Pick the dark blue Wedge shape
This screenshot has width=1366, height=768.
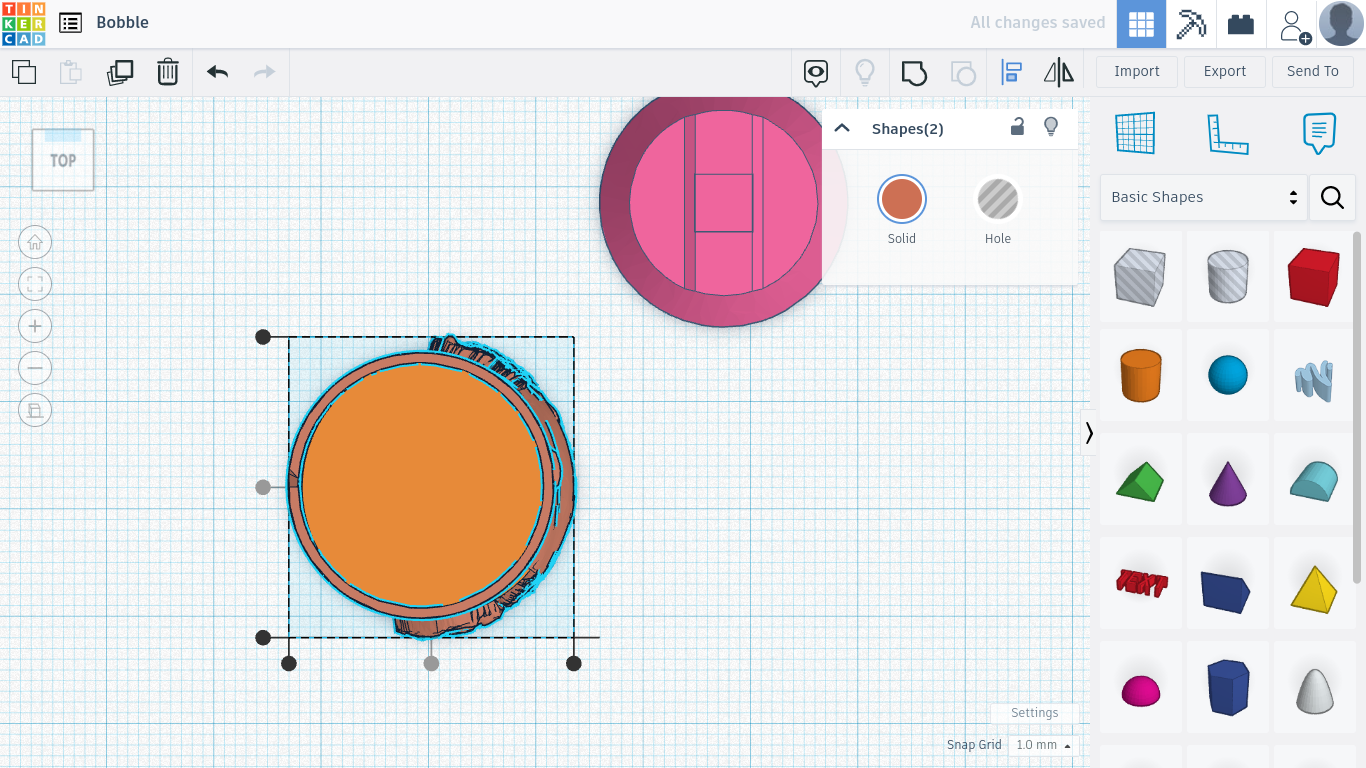(x=1227, y=591)
